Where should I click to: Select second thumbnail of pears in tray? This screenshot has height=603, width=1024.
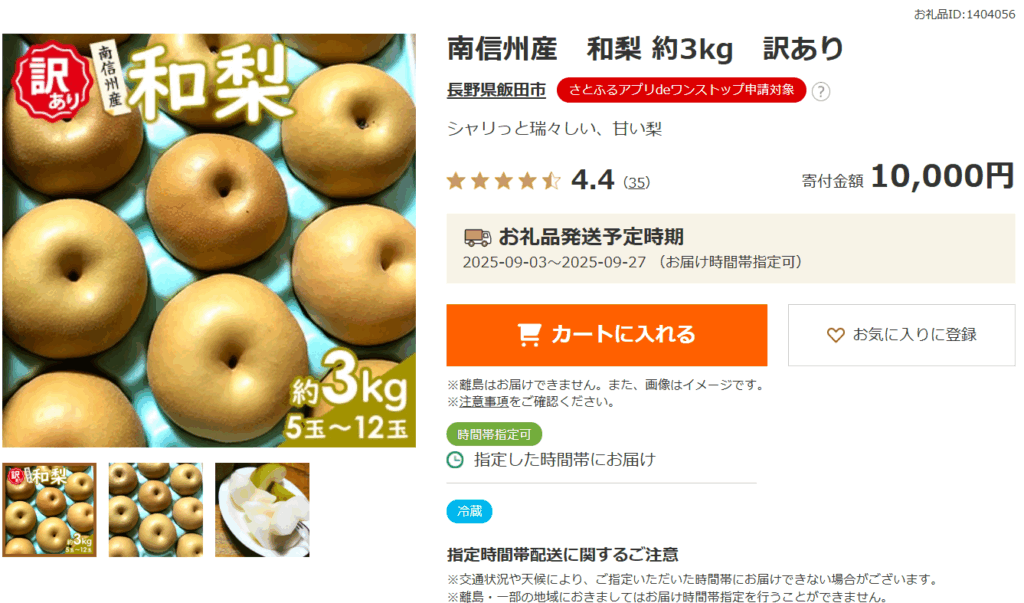pyautogui.click(x=155, y=510)
